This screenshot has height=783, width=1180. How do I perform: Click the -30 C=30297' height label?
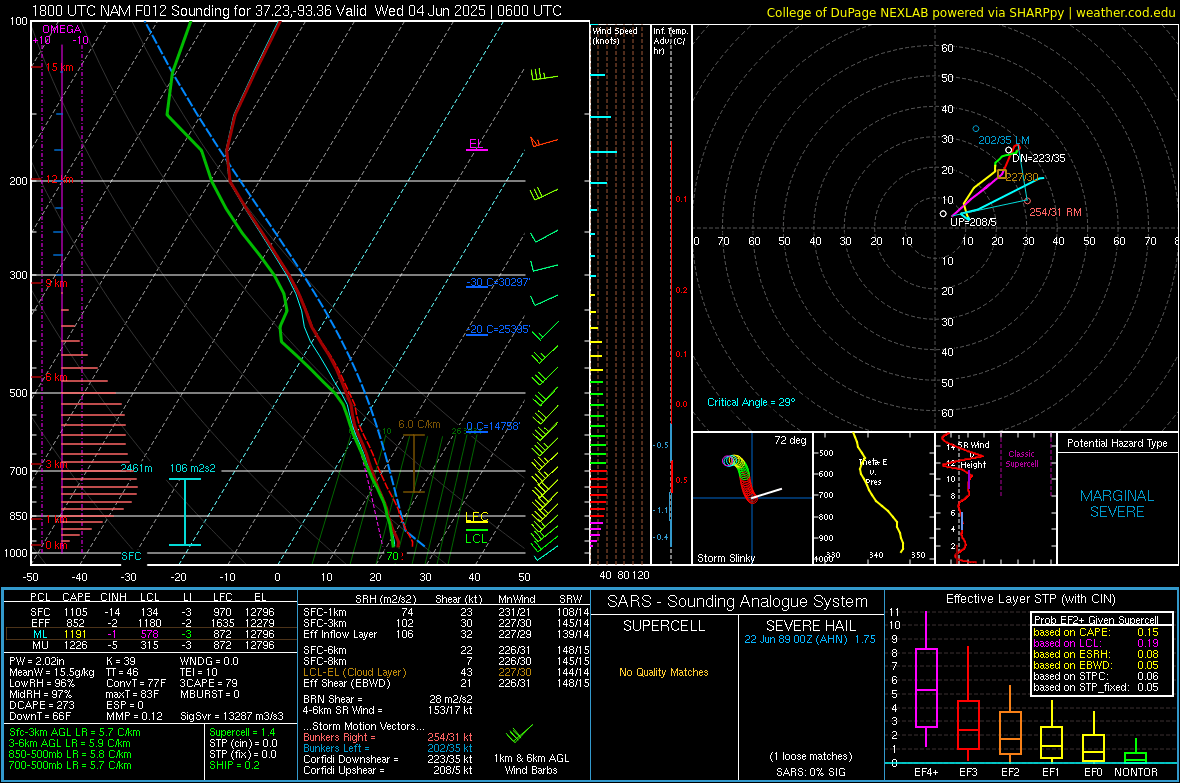tap(497, 282)
